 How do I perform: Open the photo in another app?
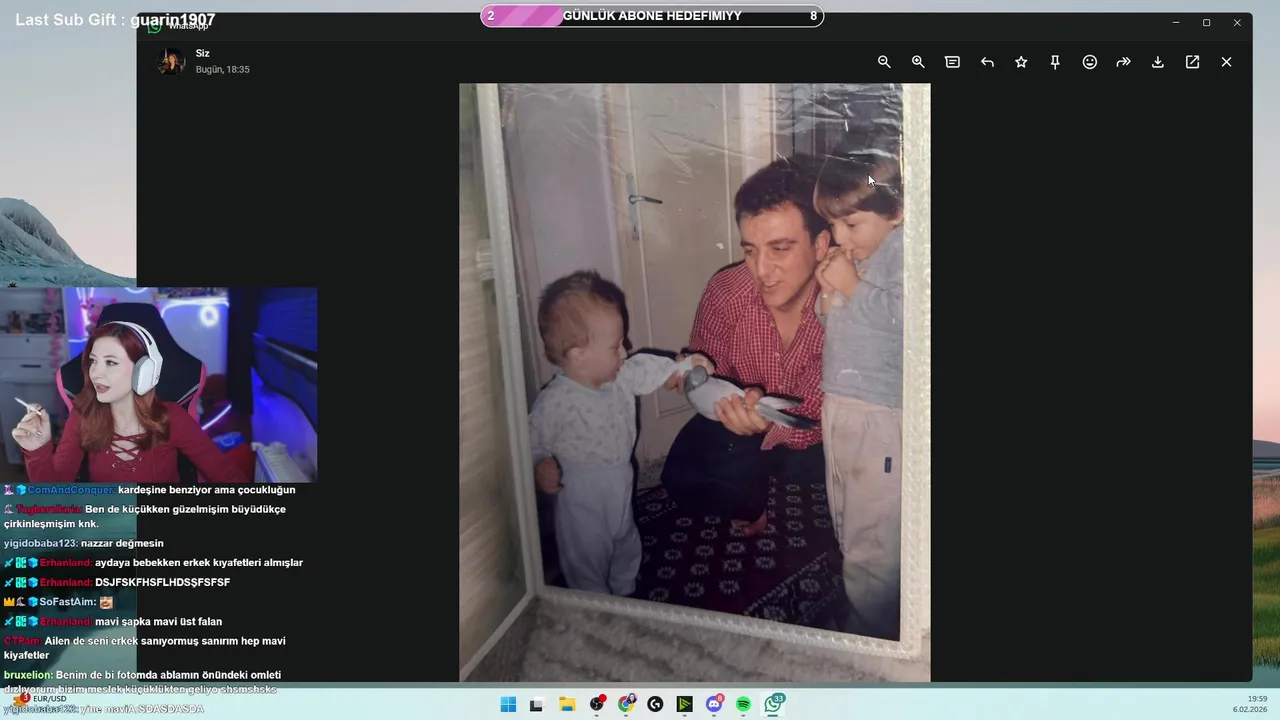coord(1192,62)
